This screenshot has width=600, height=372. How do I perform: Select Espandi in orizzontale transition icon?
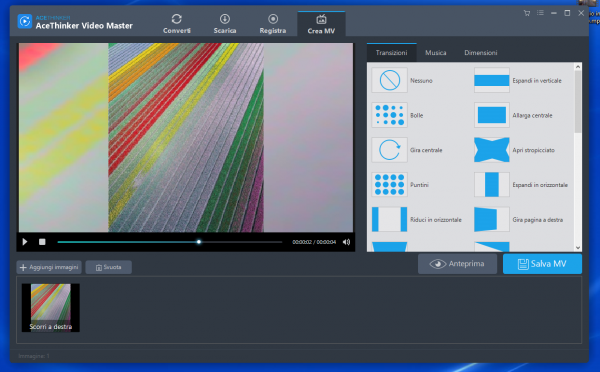pyautogui.click(x=492, y=185)
